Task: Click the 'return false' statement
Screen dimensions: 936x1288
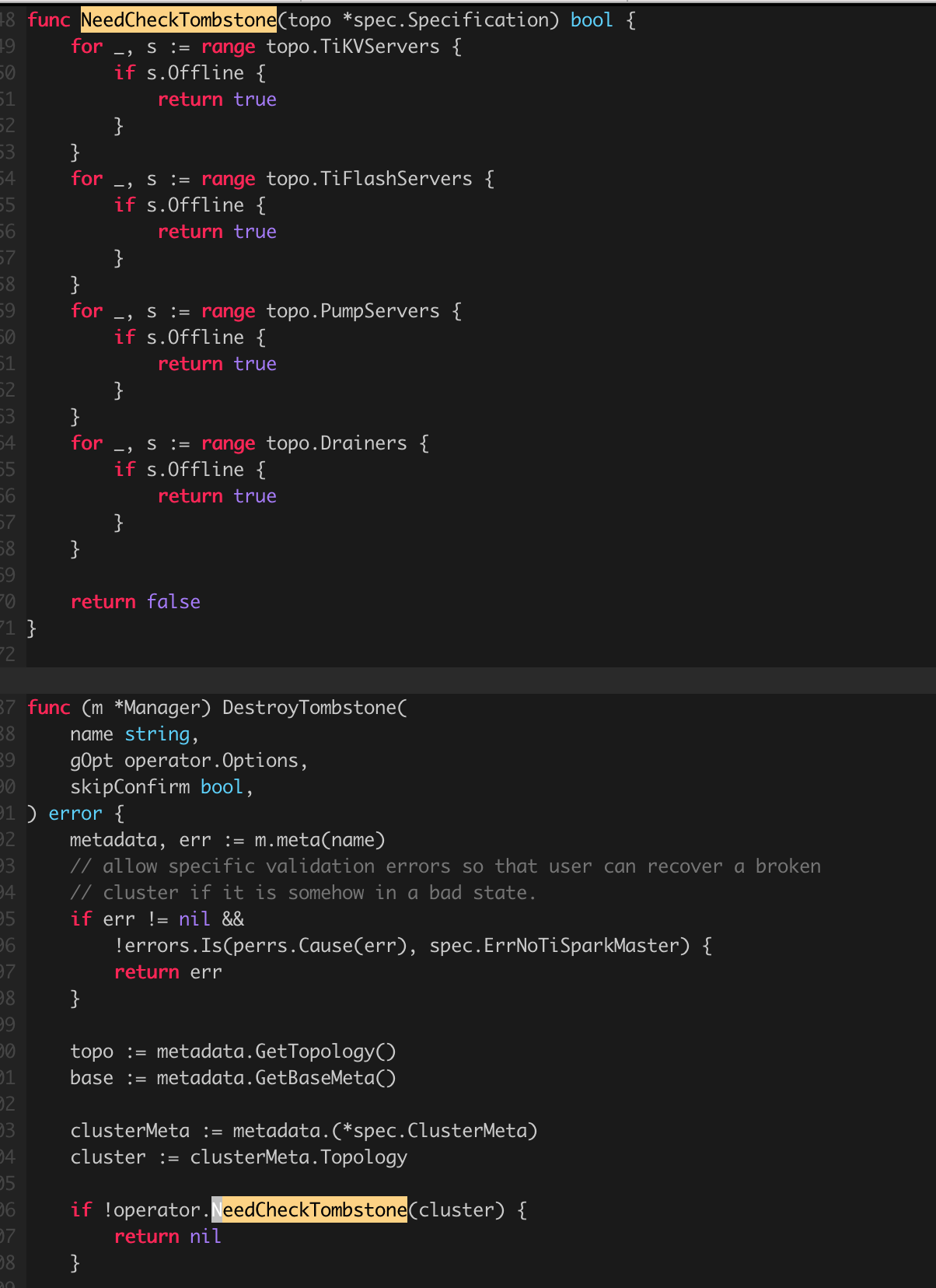Action: click(135, 602)
